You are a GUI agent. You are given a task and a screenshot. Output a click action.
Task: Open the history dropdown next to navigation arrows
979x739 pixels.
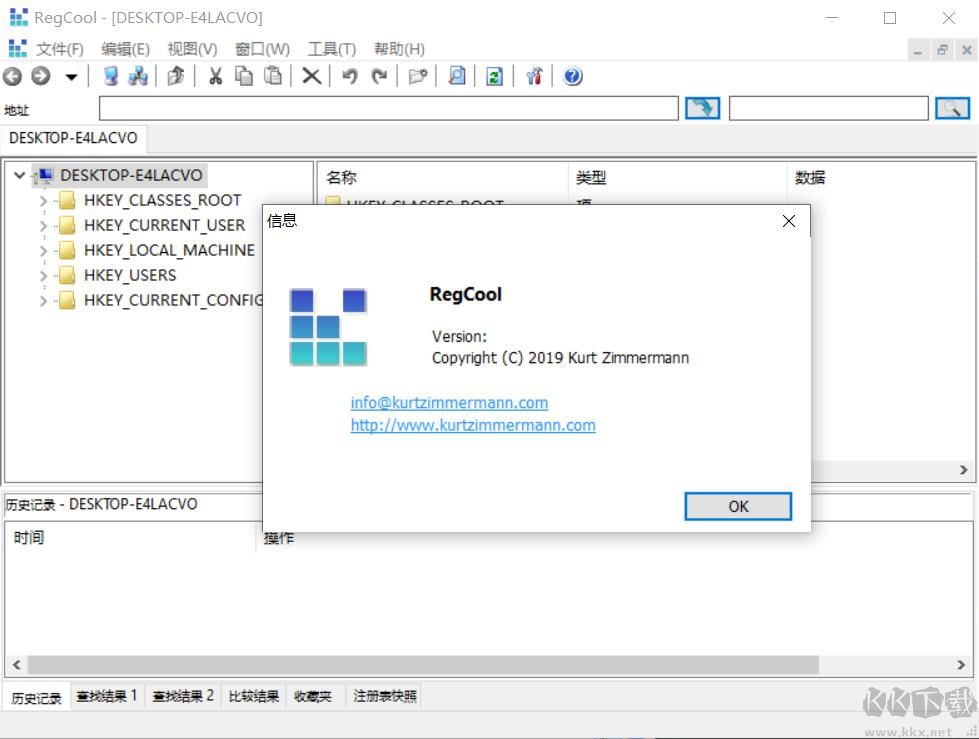click(72, 76)
